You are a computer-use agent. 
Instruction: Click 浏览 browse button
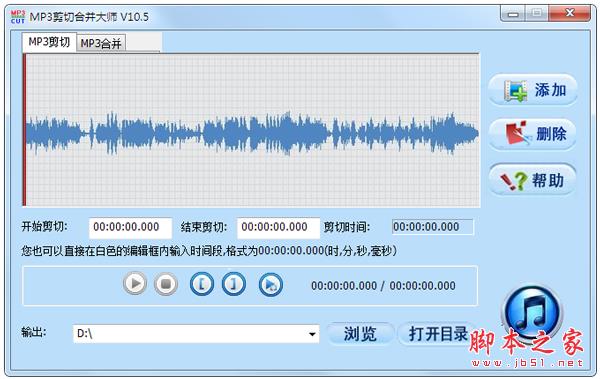click(360, 334)
